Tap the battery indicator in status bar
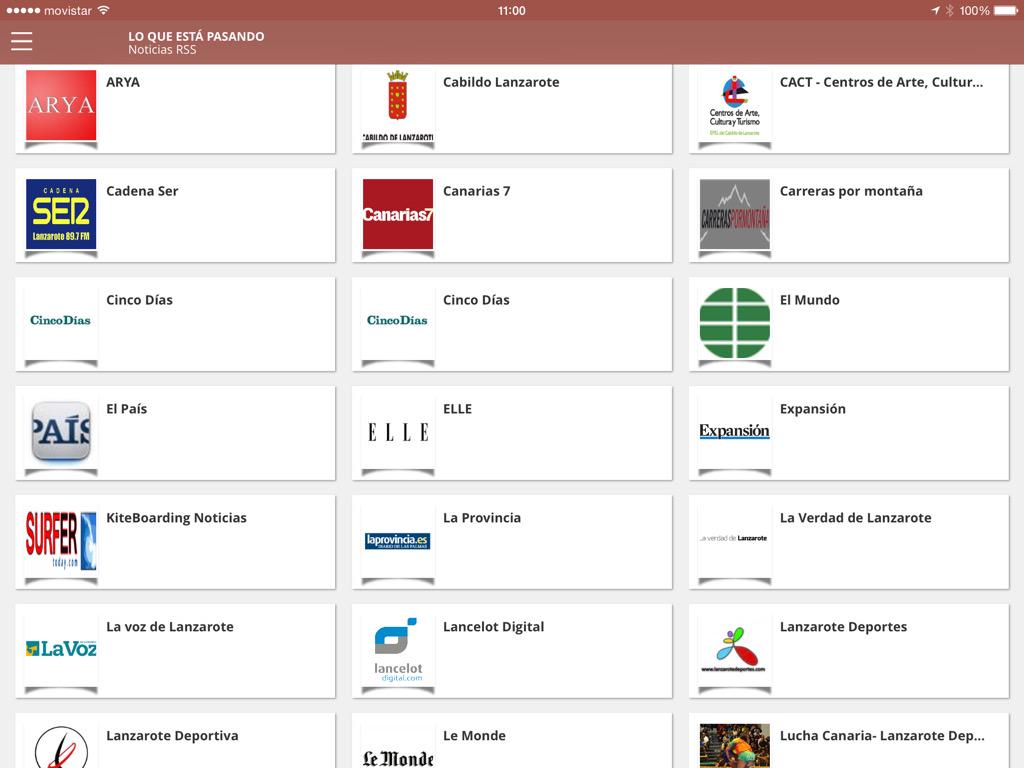 pos(1006,10)
